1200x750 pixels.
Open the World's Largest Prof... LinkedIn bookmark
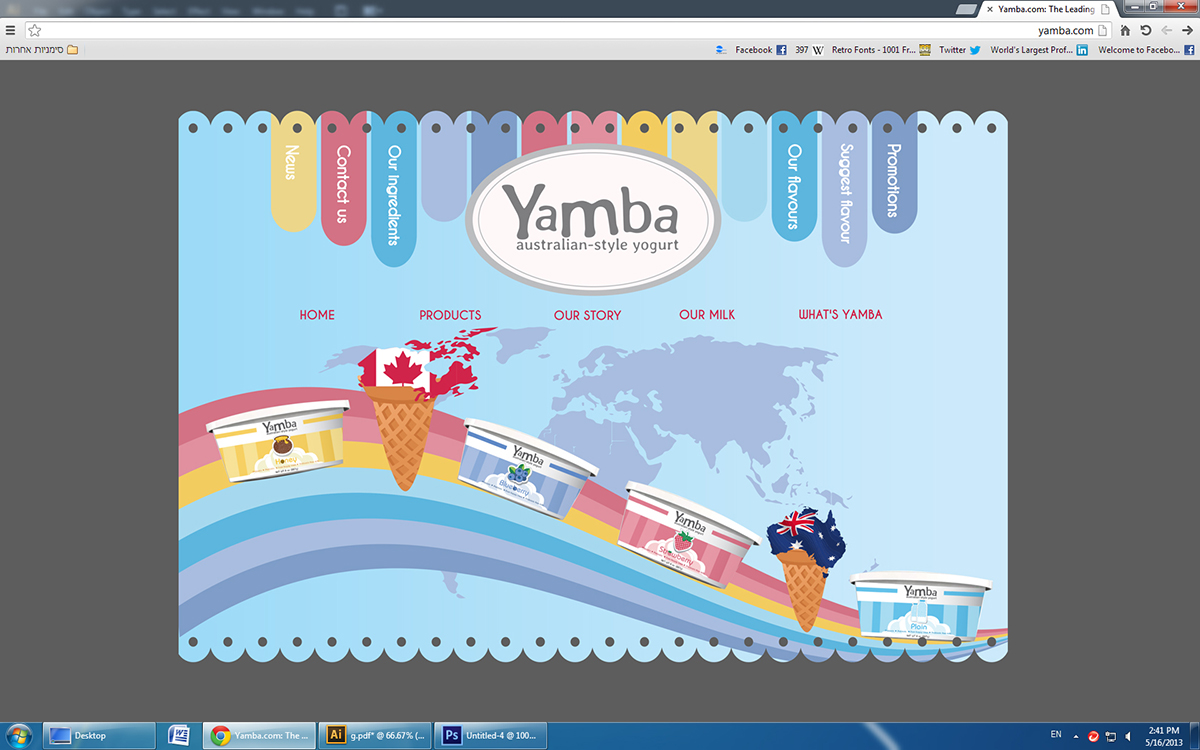pyautogui.click(x=1039, y=49)
